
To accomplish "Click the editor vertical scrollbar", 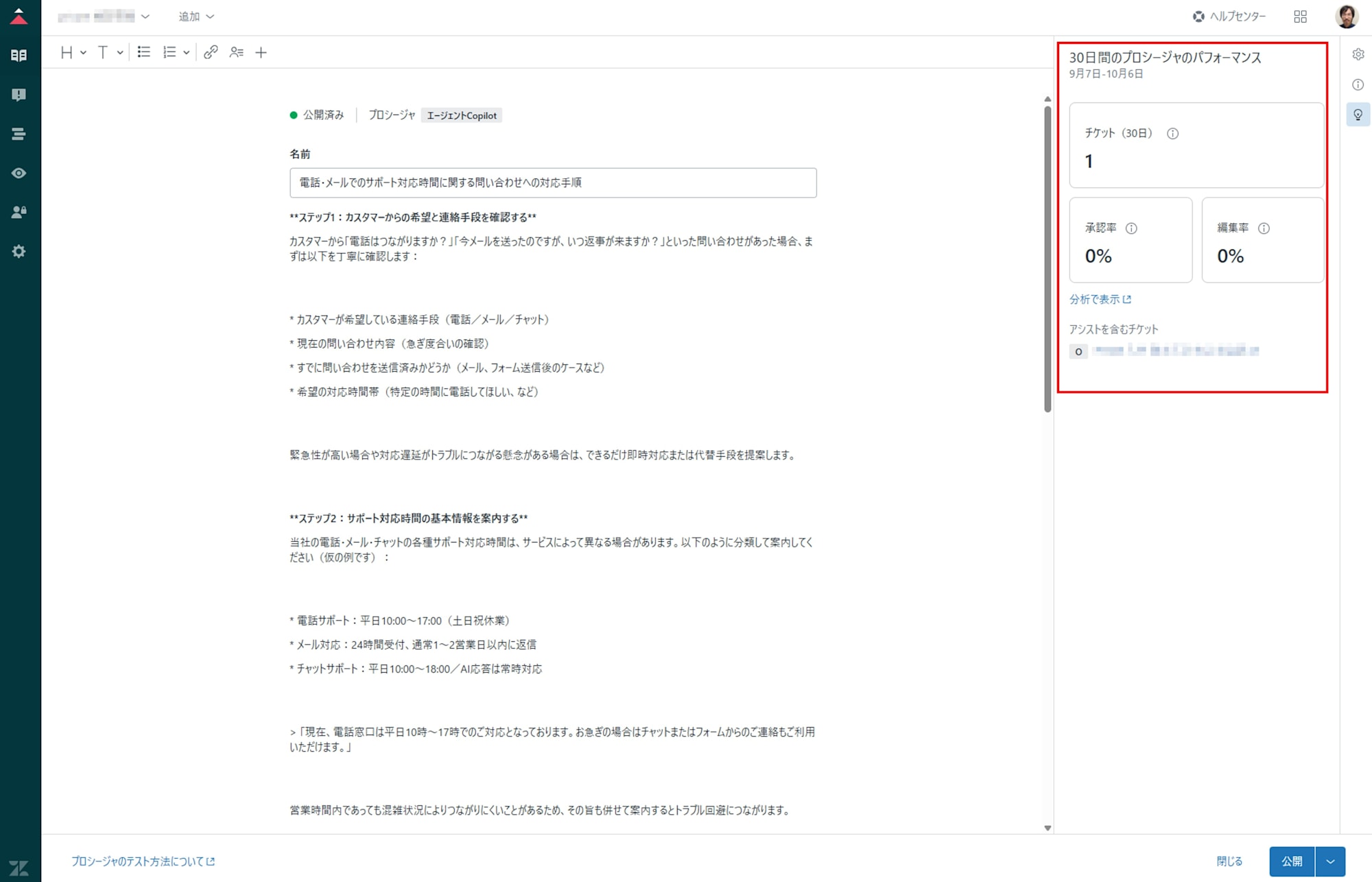I will point(1048,261).
